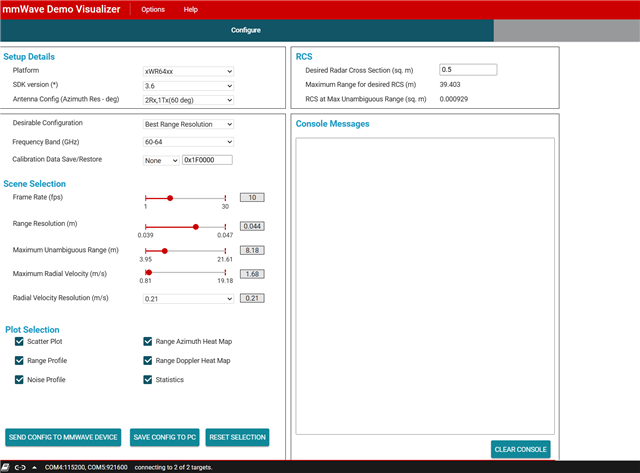
Task: Click the Clear Console button
Action: tap(520, 449)
